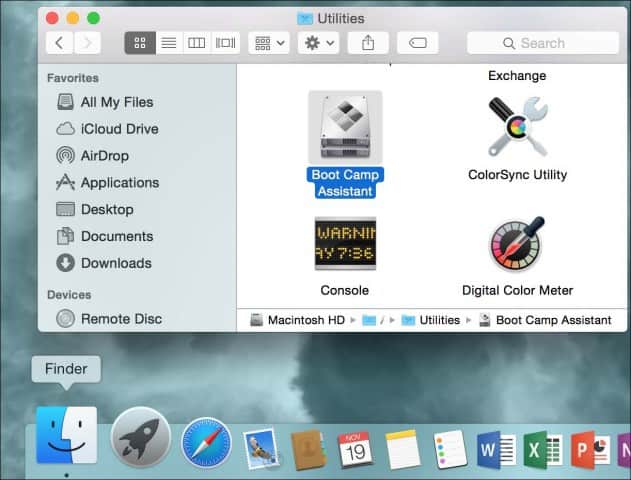The width and height of the screenshot is (631, 480).
Task: Click the Utilities window title folder icon
Action: 305,19
